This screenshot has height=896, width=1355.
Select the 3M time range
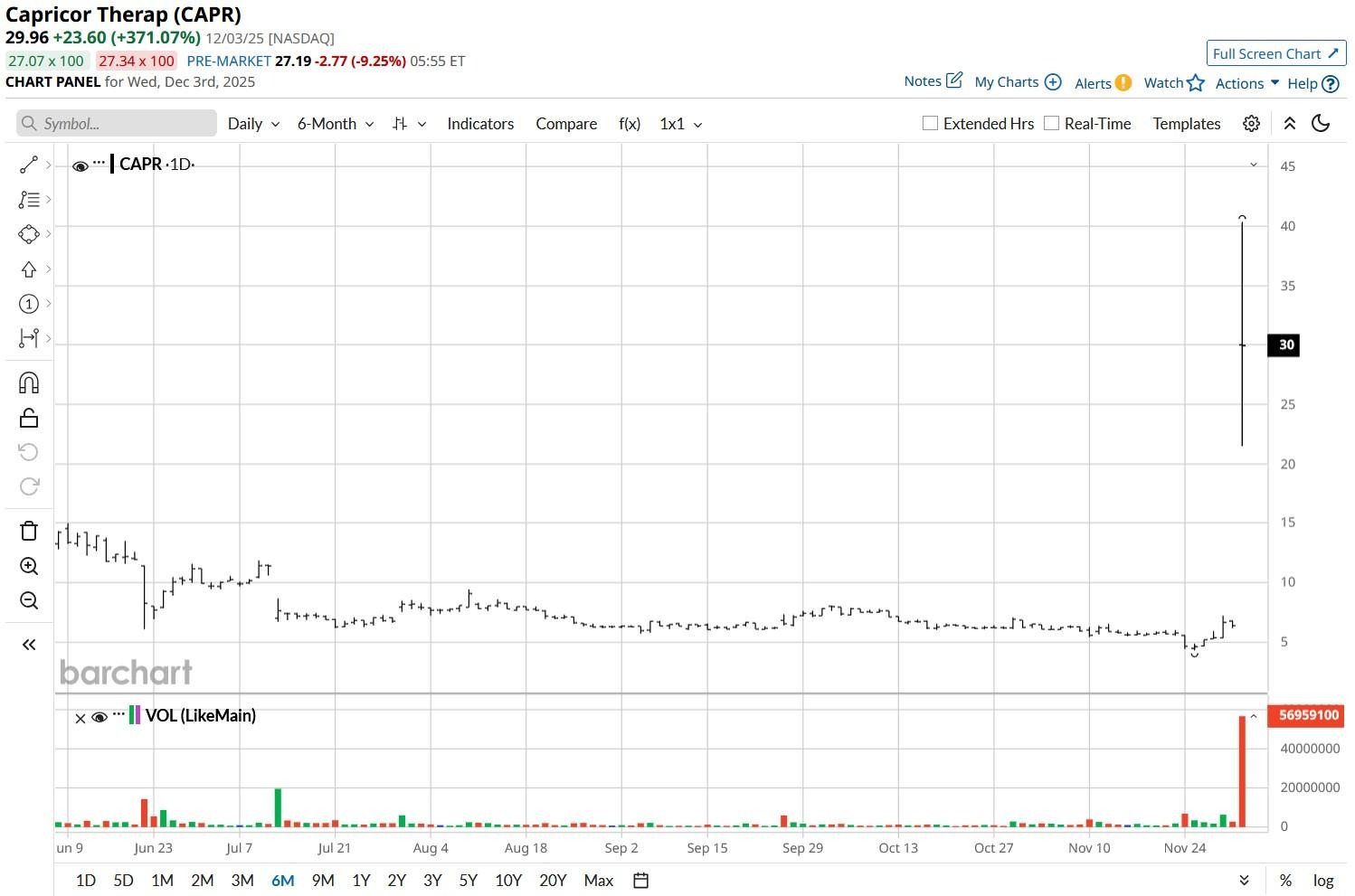coord(242,881)
